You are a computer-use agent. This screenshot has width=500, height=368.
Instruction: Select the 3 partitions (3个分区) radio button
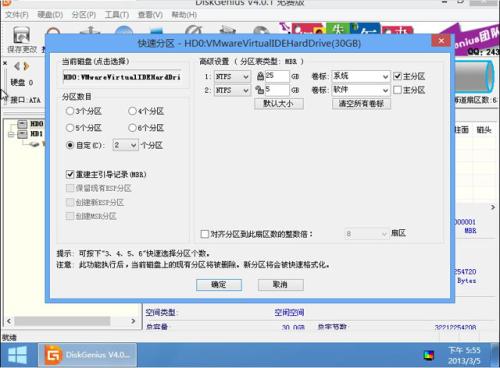pyautogui.click(x=70, y=111)
